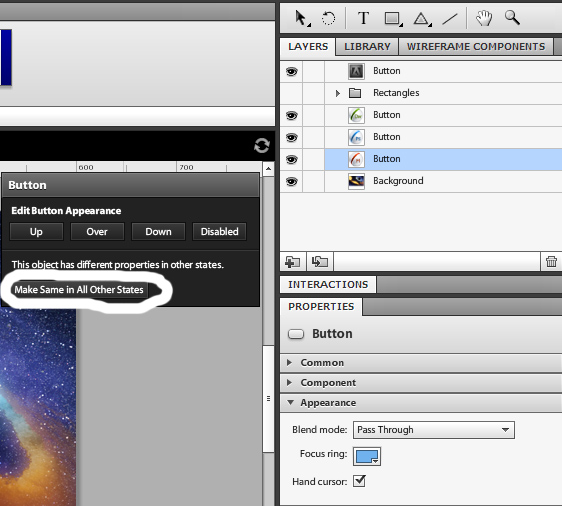The height and width of the screenshot is (506, 562).
Task: Select the Text tool
Action: click(363, 18)
